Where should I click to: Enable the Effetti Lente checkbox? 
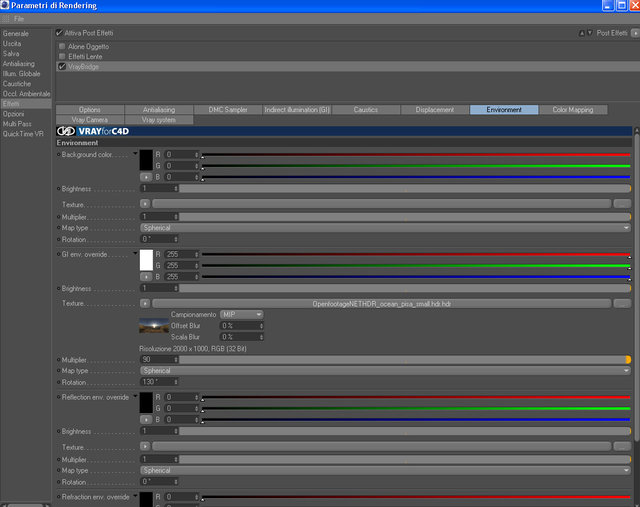(x=62, y=56)
